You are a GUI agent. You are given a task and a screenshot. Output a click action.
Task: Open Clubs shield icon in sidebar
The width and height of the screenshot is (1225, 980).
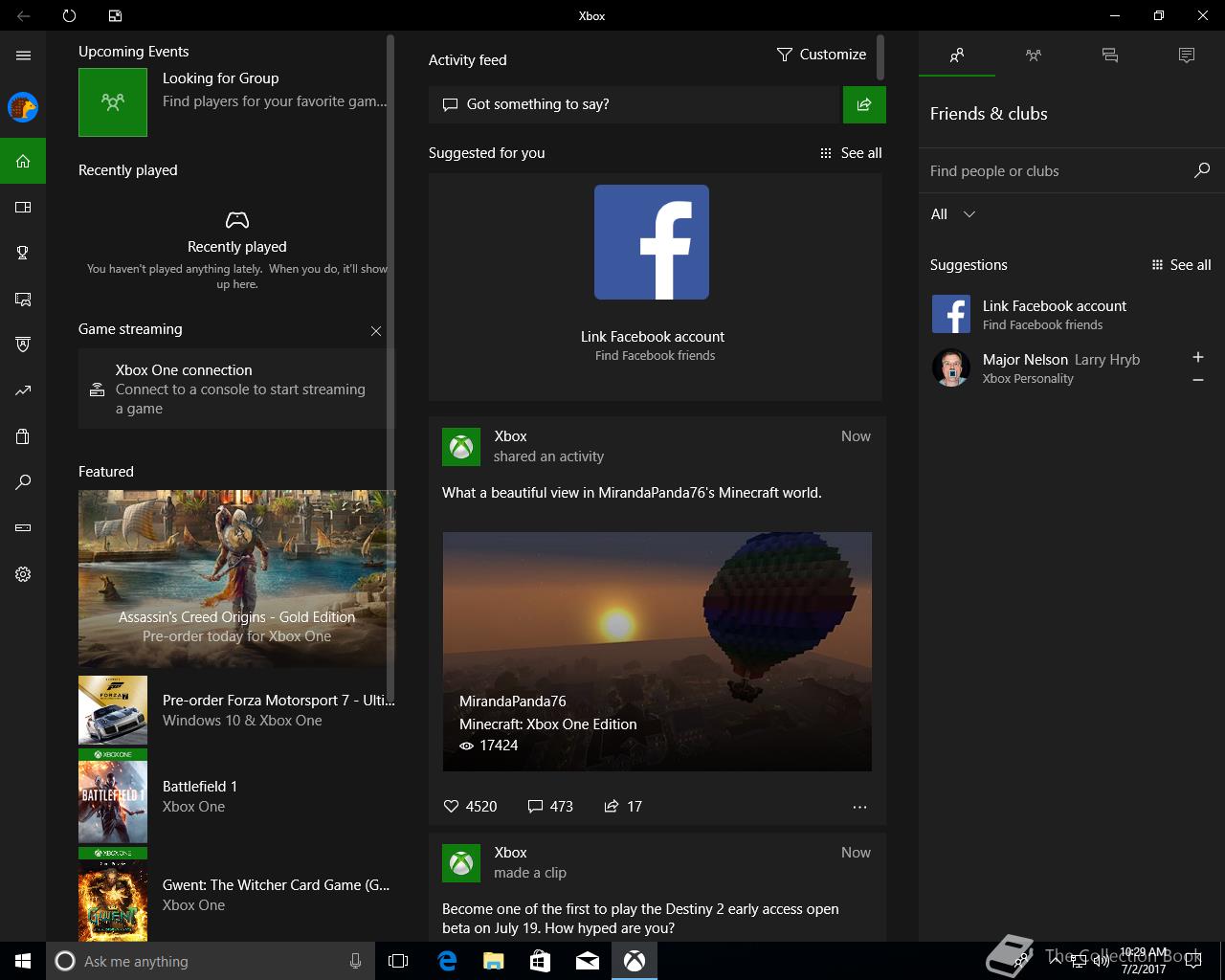(23, 345)
